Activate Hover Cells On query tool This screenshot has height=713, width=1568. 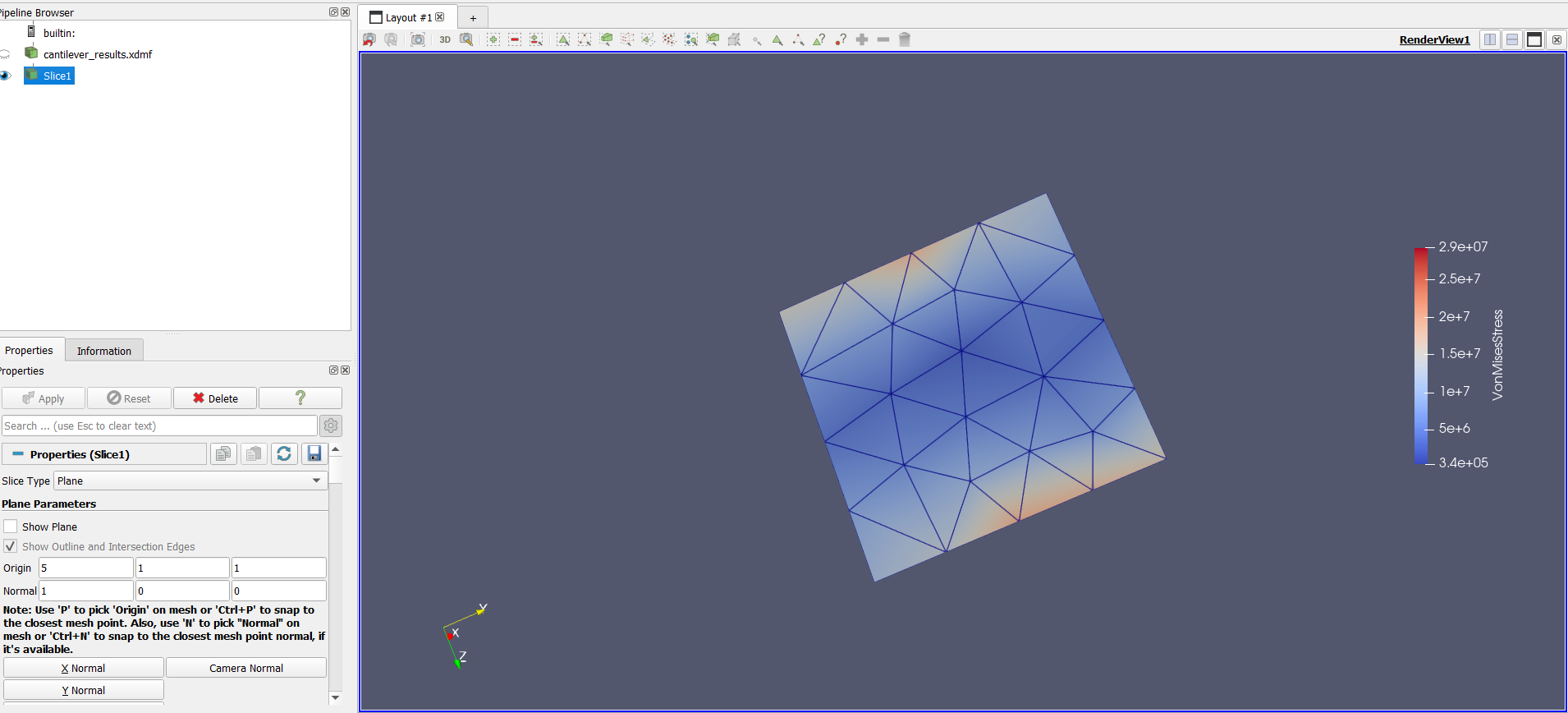819,39
